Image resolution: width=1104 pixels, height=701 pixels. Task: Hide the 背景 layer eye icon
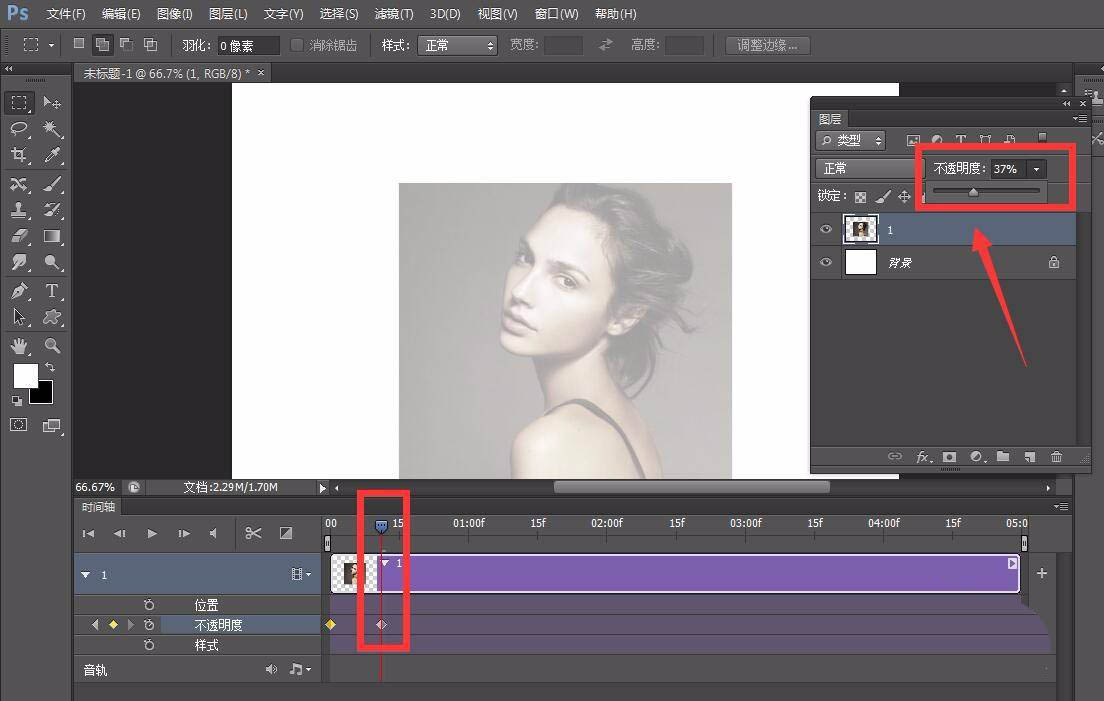(x=825, y=263)
